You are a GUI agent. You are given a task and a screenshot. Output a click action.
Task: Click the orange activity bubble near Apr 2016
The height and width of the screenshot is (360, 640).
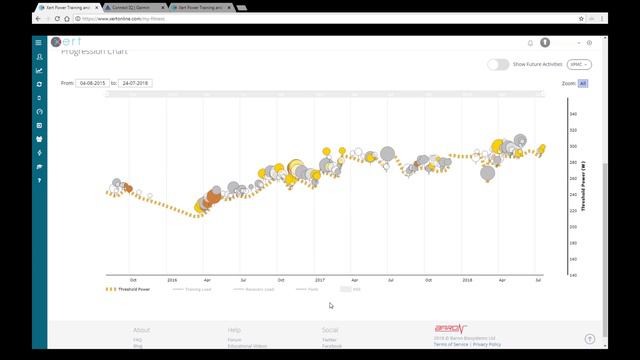[x=213, y=196]
